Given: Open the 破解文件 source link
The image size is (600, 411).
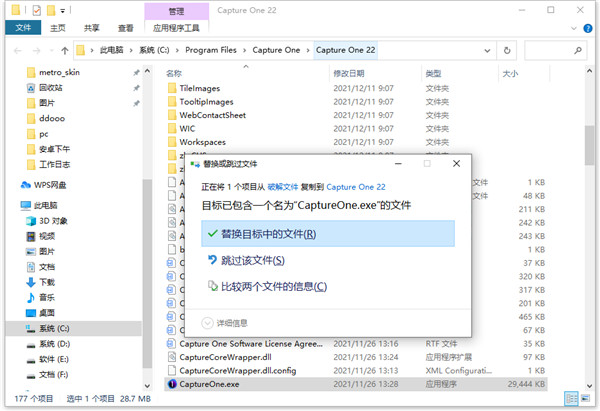Looking at the screenshot, I should 282,187.
